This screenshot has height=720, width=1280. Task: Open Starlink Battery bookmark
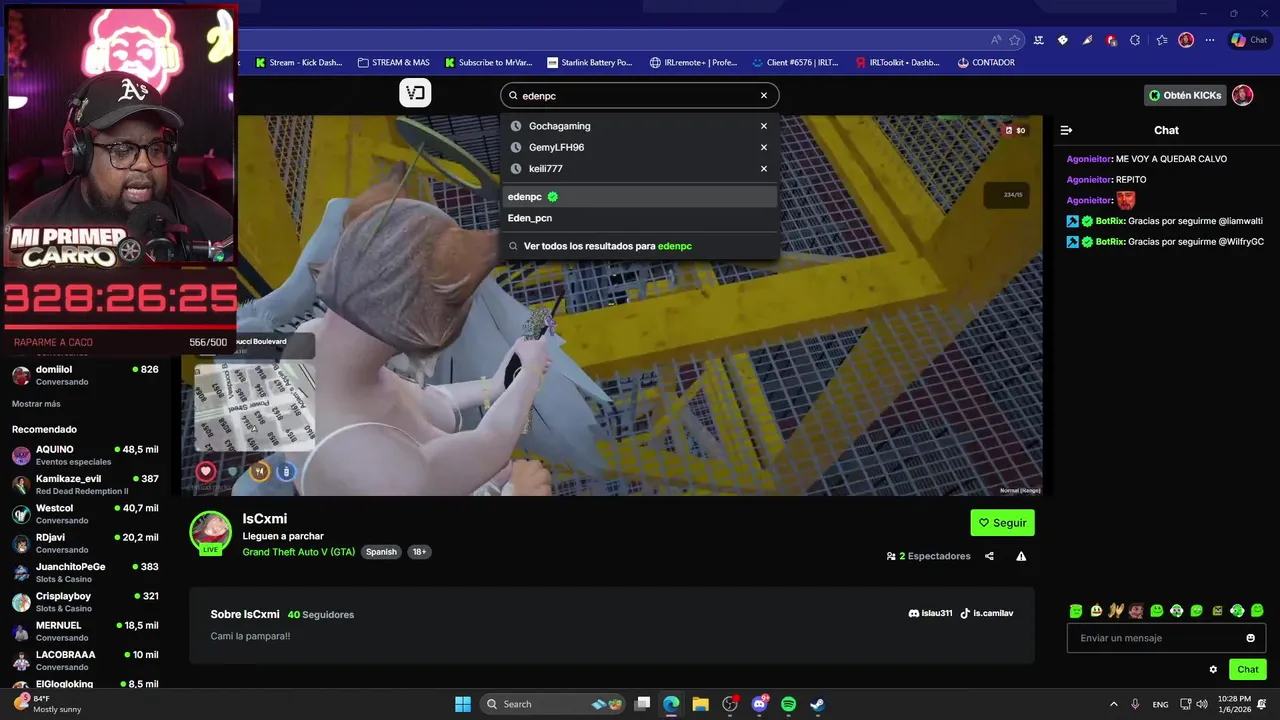[589, 62]
